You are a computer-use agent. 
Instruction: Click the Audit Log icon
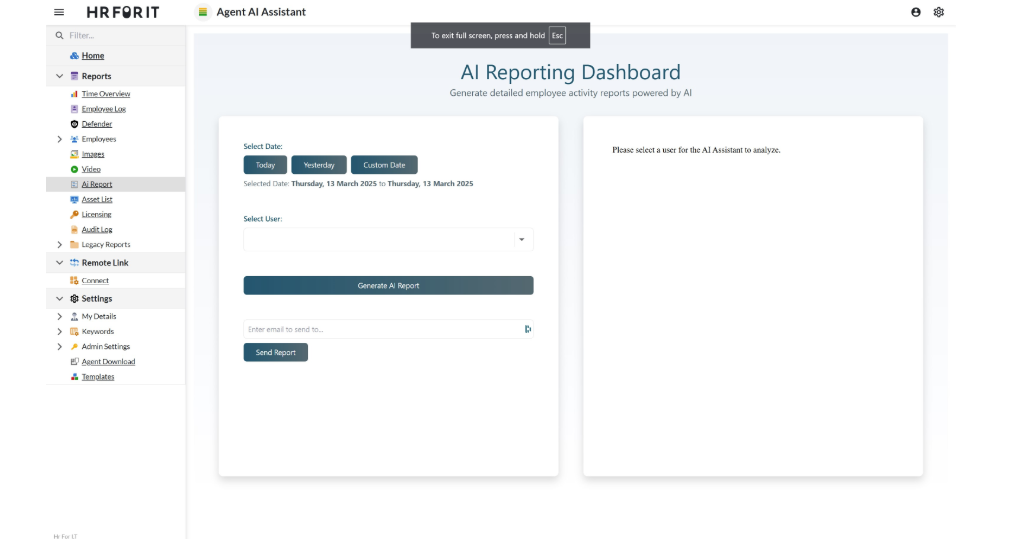point(74,229)
